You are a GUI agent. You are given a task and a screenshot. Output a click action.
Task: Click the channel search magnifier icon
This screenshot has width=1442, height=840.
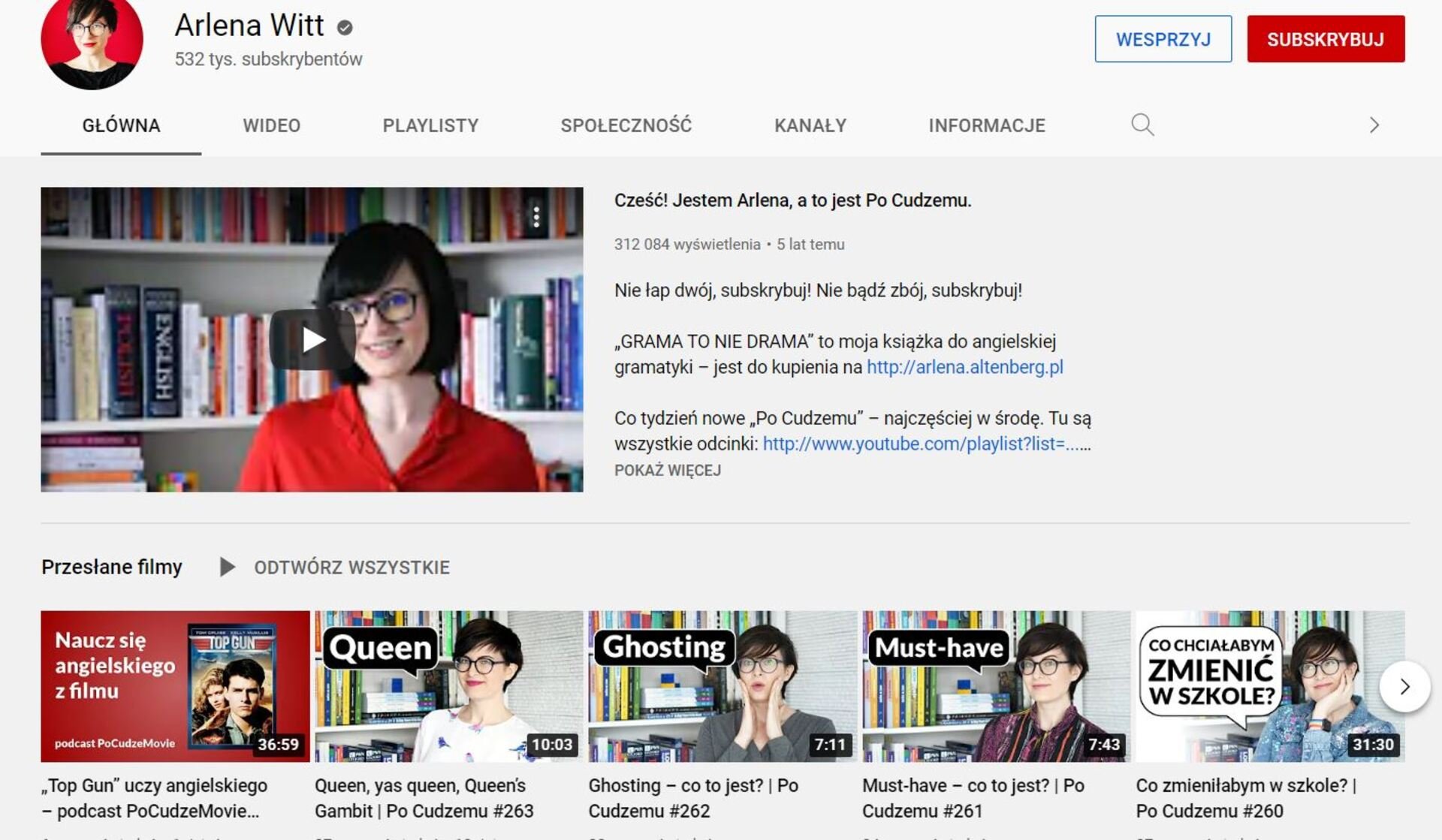tap(1142, 125)
